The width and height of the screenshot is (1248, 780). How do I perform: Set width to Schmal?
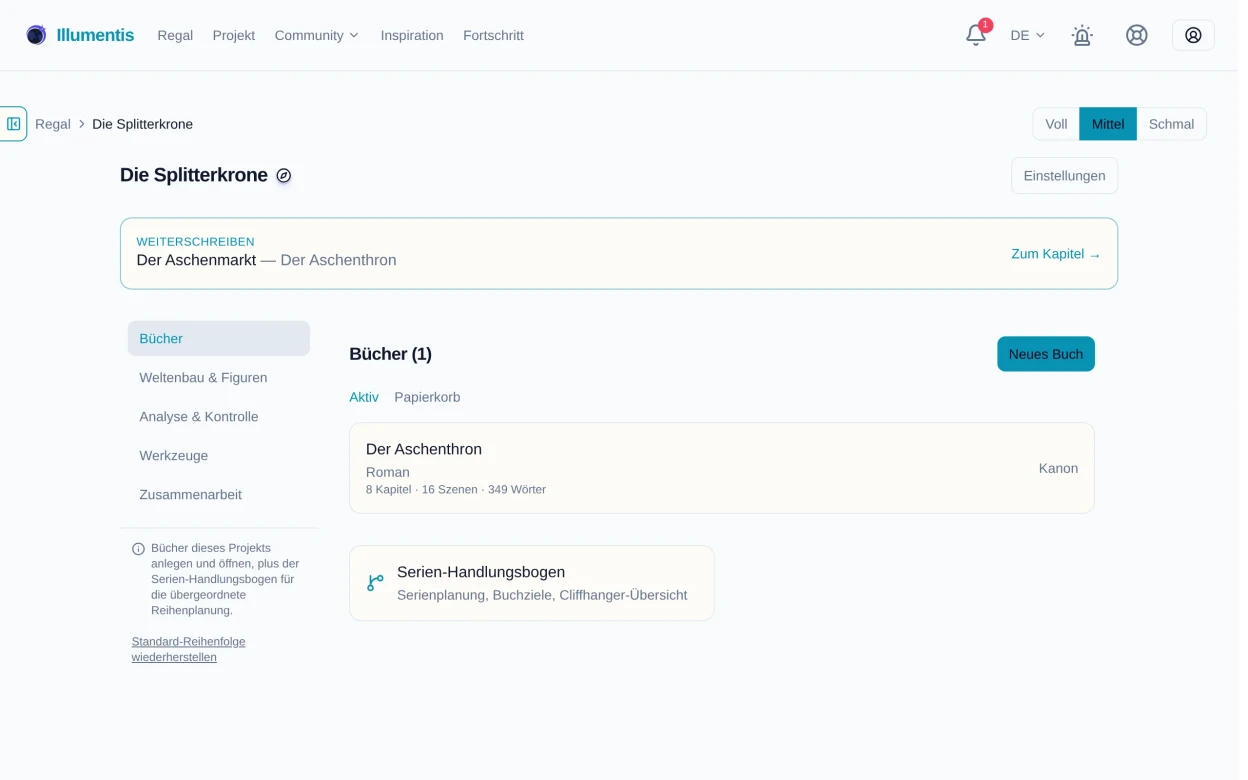click(1171, 124)
